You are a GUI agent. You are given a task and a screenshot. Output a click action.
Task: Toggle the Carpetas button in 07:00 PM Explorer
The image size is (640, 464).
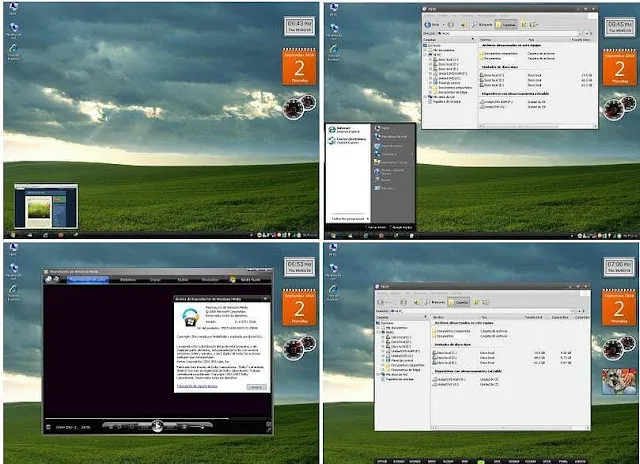click(458, 302)
